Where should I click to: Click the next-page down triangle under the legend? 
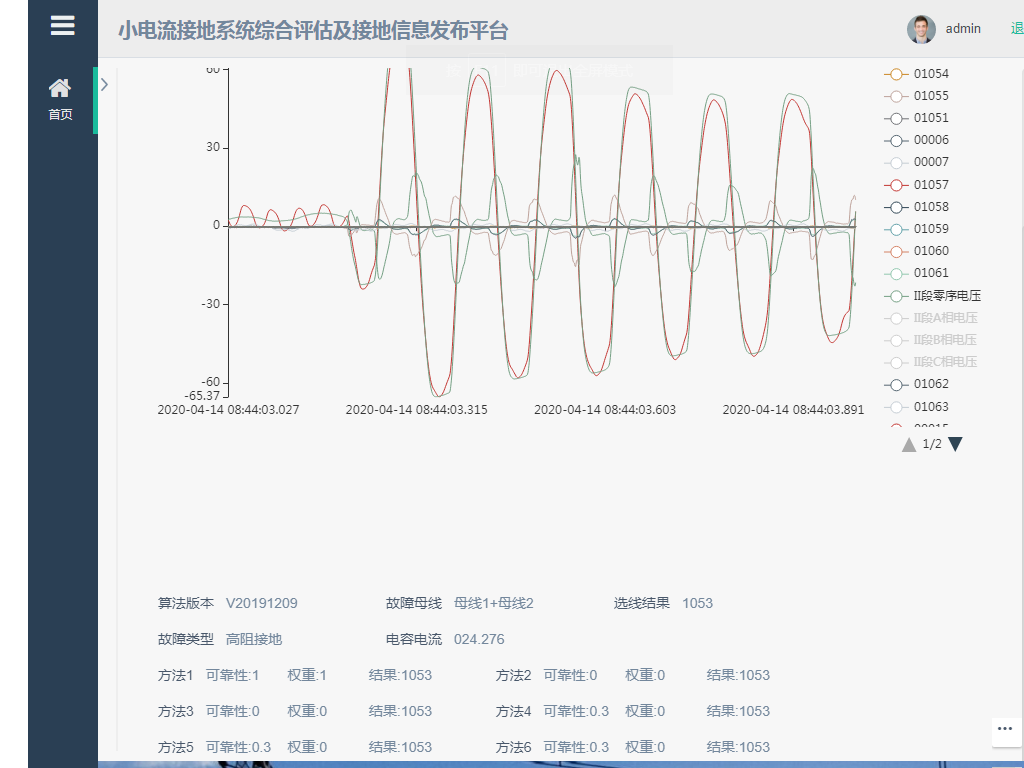(954, 444)
